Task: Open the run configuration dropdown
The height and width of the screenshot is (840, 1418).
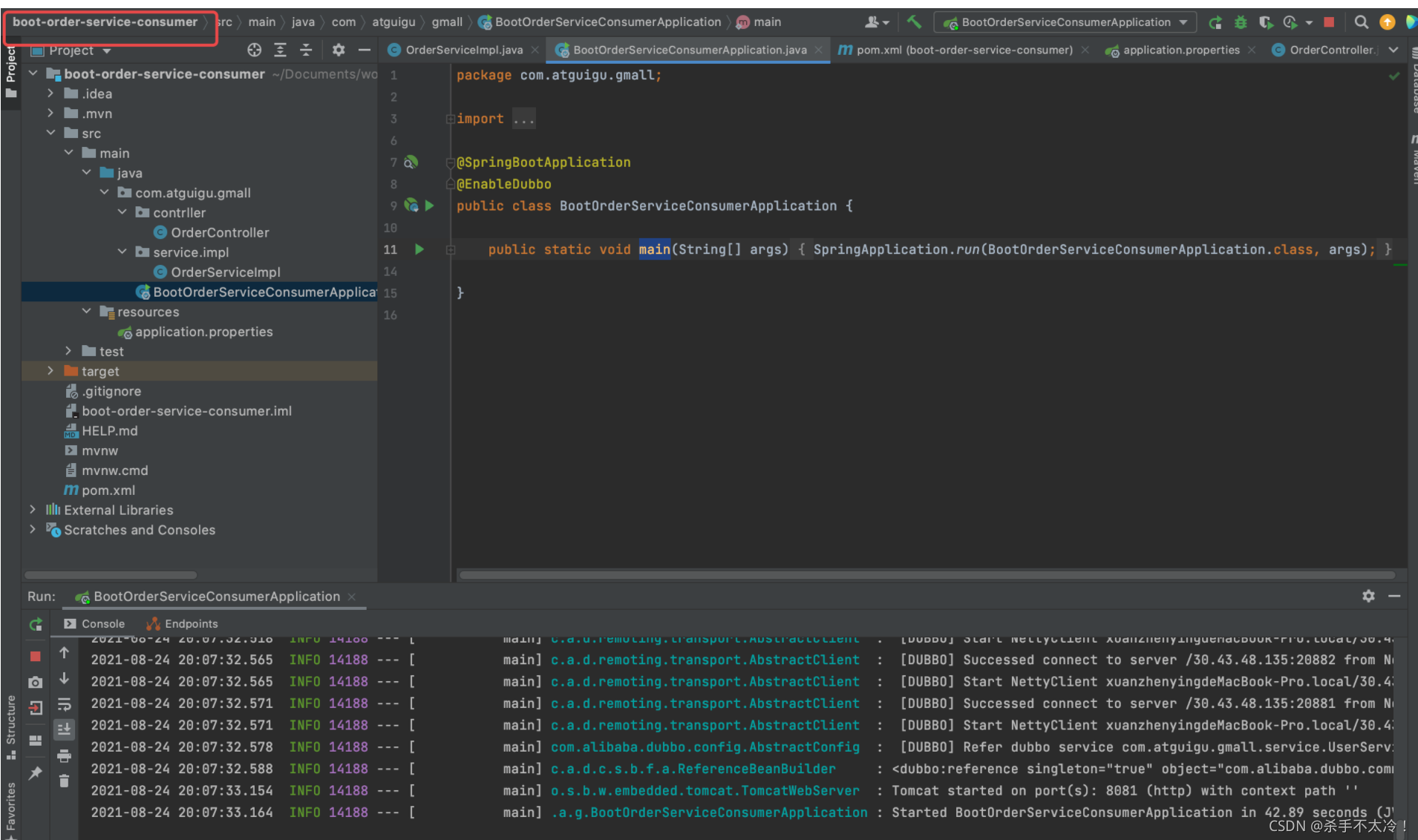Action: (1065, 22)
